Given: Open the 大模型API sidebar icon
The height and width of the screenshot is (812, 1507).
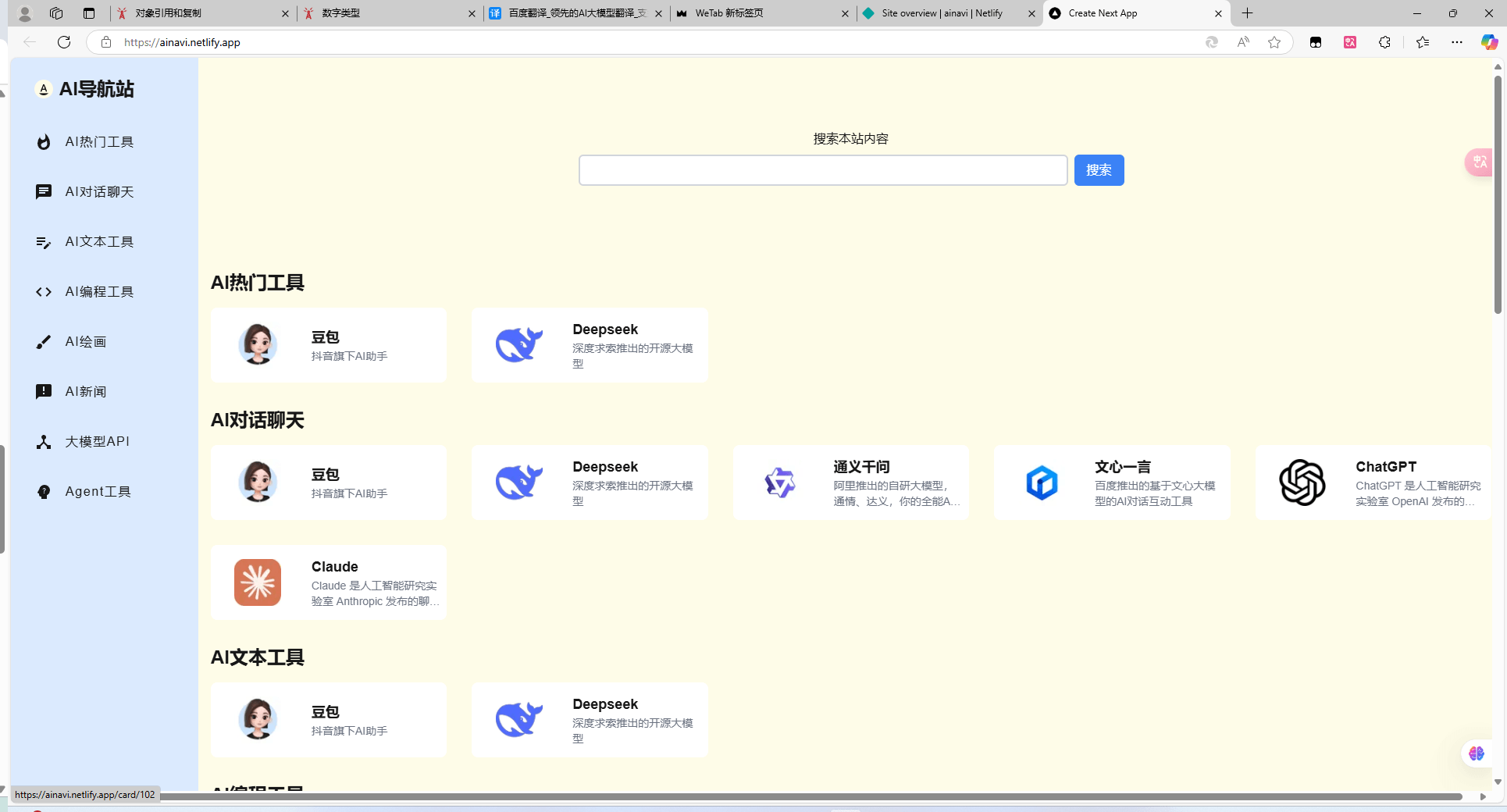Looking at the screenshot, I should [x=44, y=442].
